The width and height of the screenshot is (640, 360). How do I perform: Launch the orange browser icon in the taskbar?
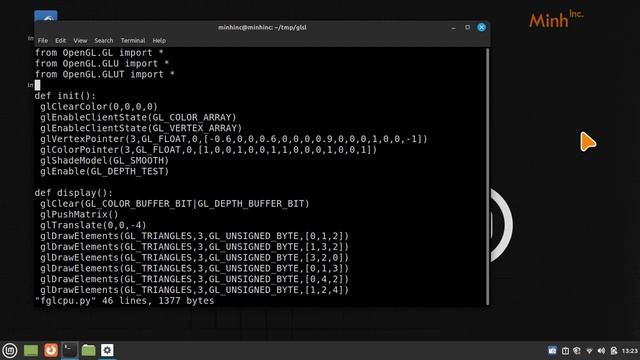51,350
